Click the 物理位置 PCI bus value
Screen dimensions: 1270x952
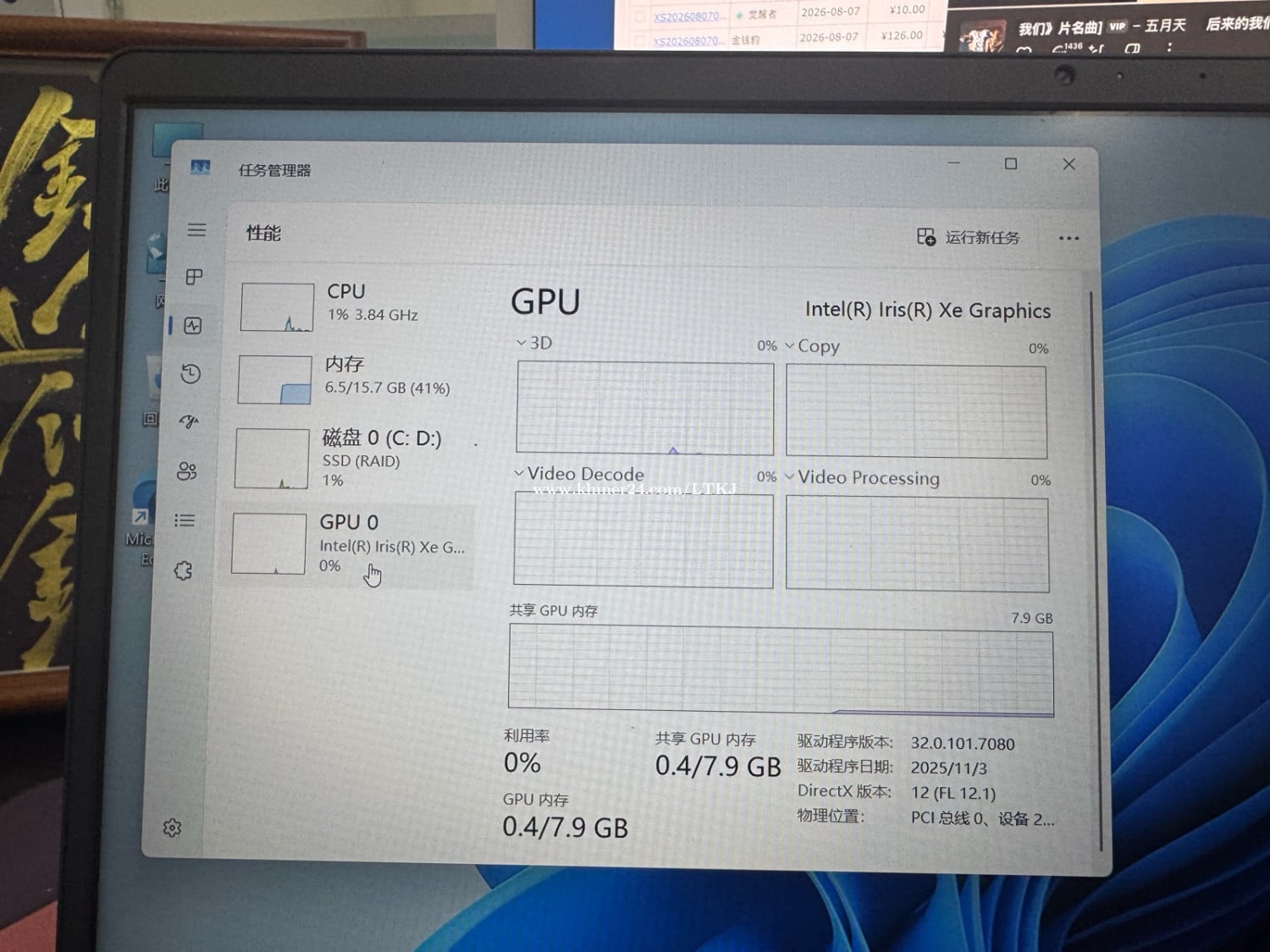pos(983,818)
